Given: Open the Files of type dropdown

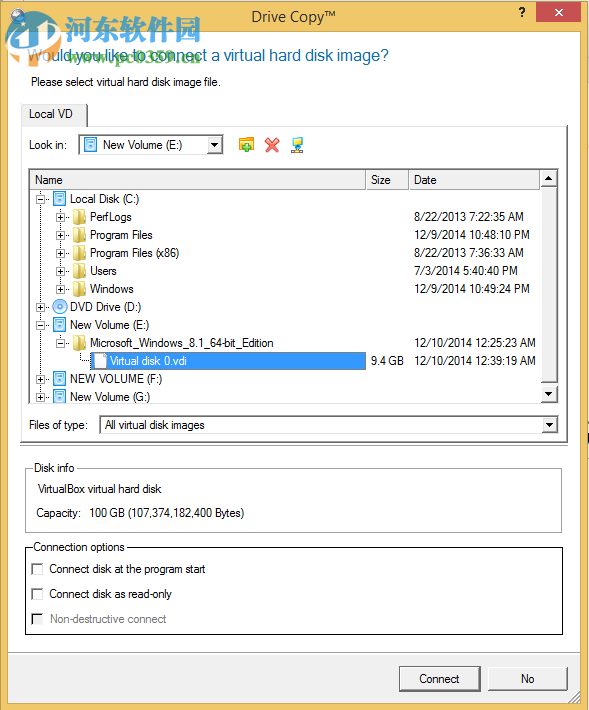Looking at the screenshot, I should 549,425.
